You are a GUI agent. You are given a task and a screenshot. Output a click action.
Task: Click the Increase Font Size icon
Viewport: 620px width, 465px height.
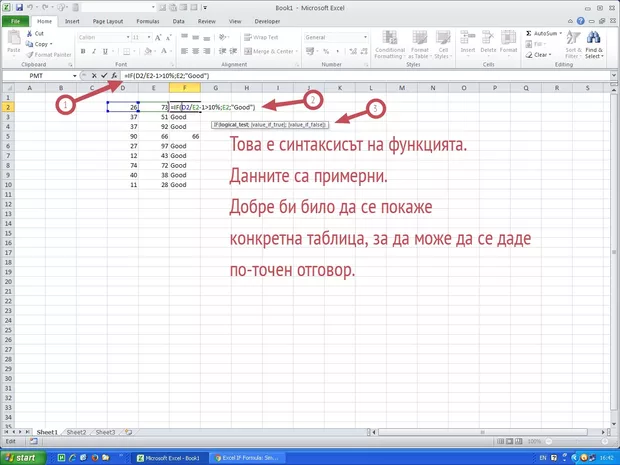pyautogui.click(x=158, y=38)
